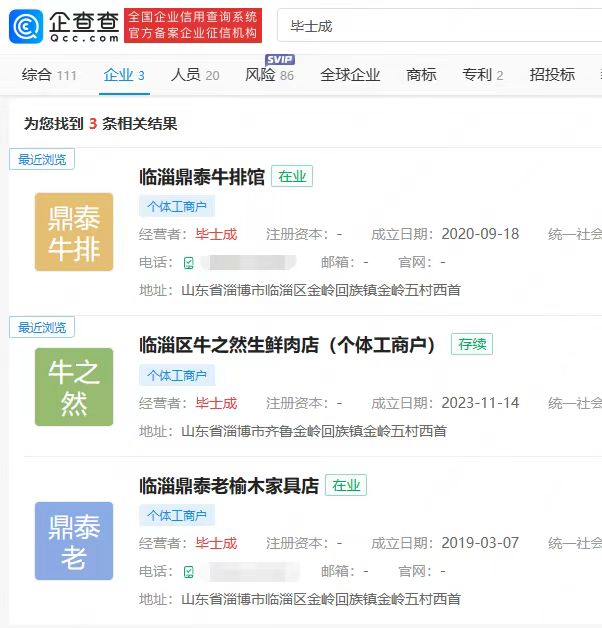
Task: Select the 企业 3 tab
Action: pyautogui.click(x=124, y=75)
